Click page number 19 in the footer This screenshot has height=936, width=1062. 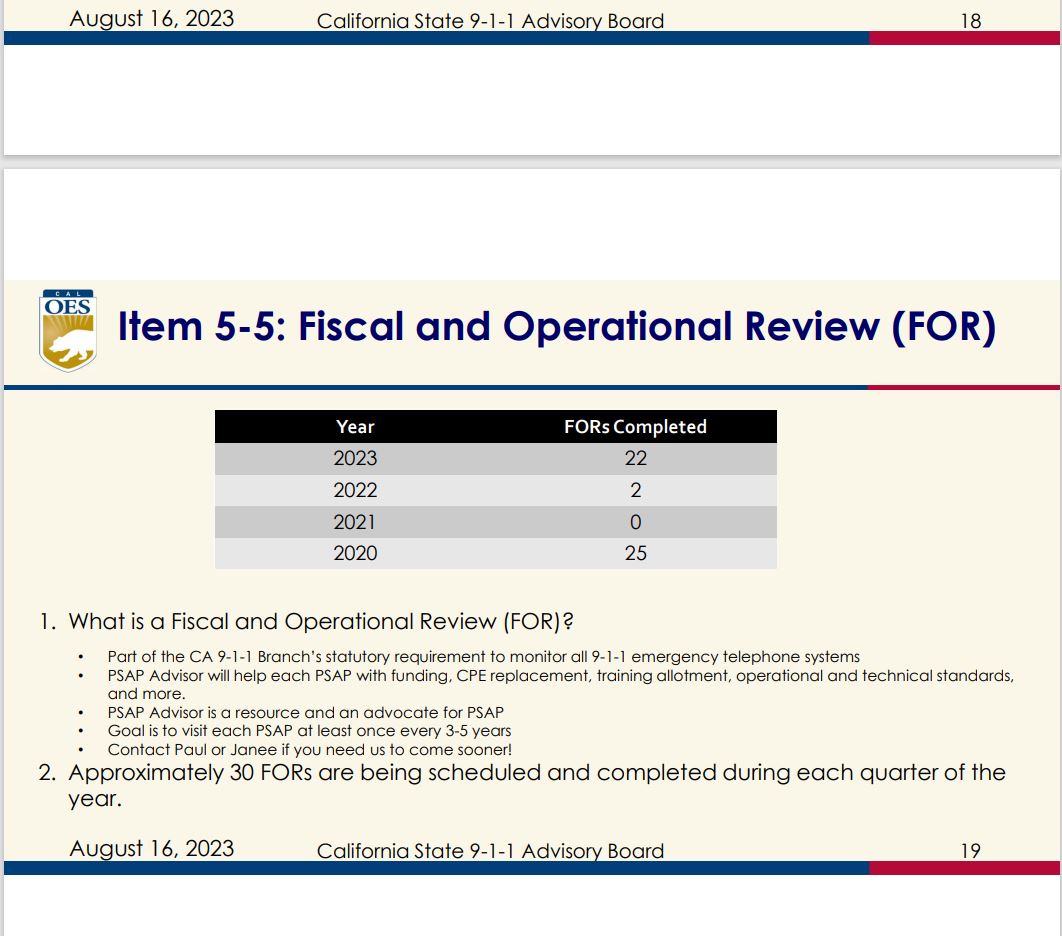[x=970, y=851]
